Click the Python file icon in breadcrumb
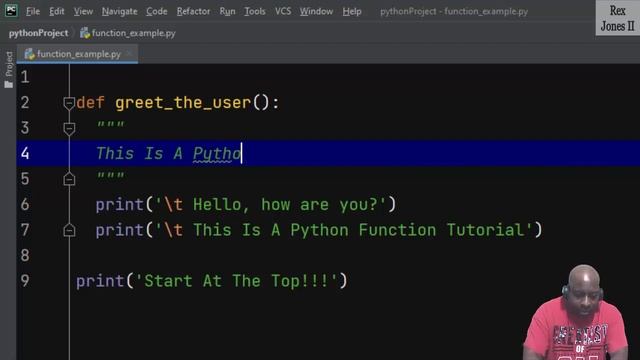640x360 pixels. (x=85, y=33)
